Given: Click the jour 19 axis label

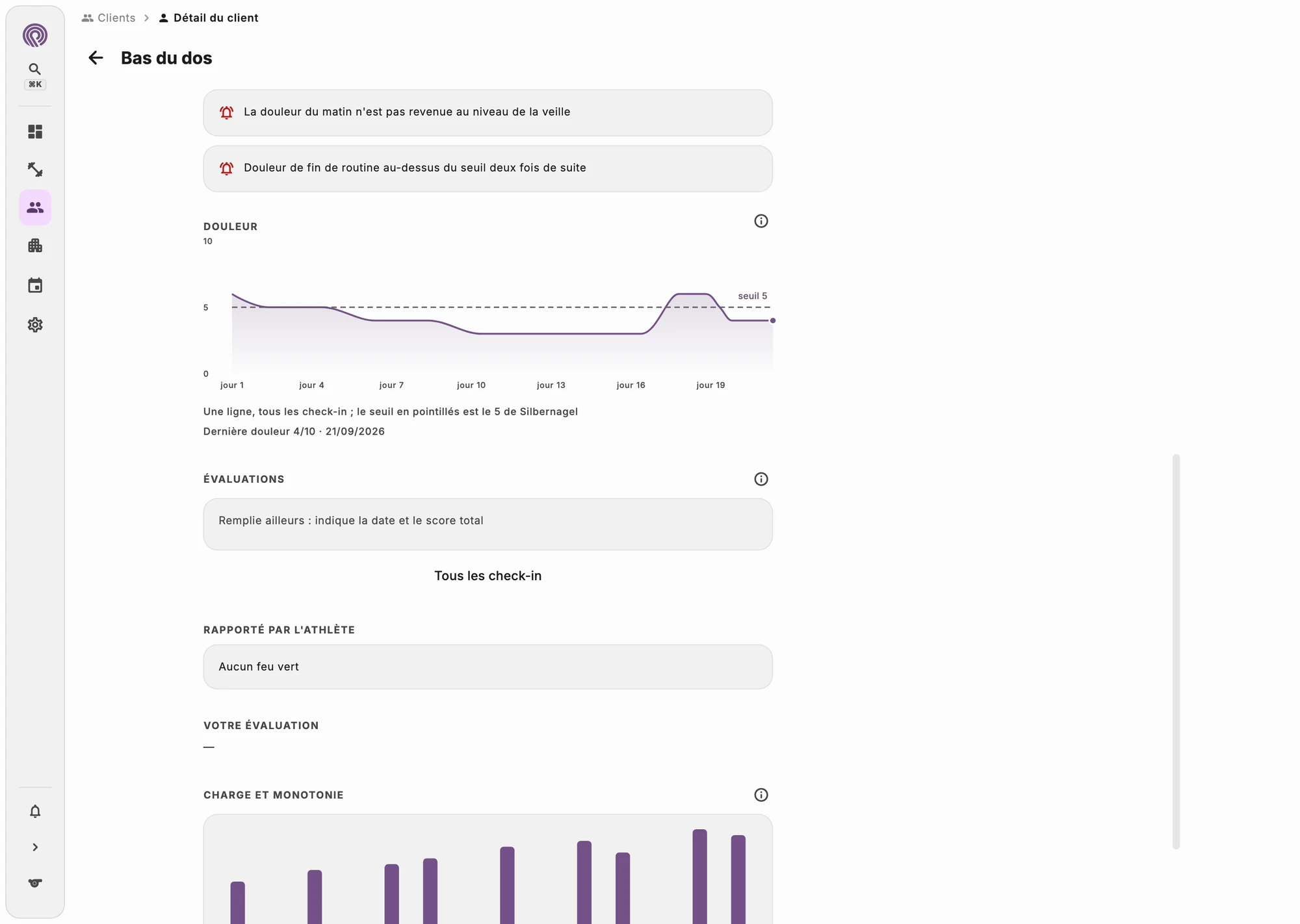Looking at the screenshot, I should [x=710, y=385].
